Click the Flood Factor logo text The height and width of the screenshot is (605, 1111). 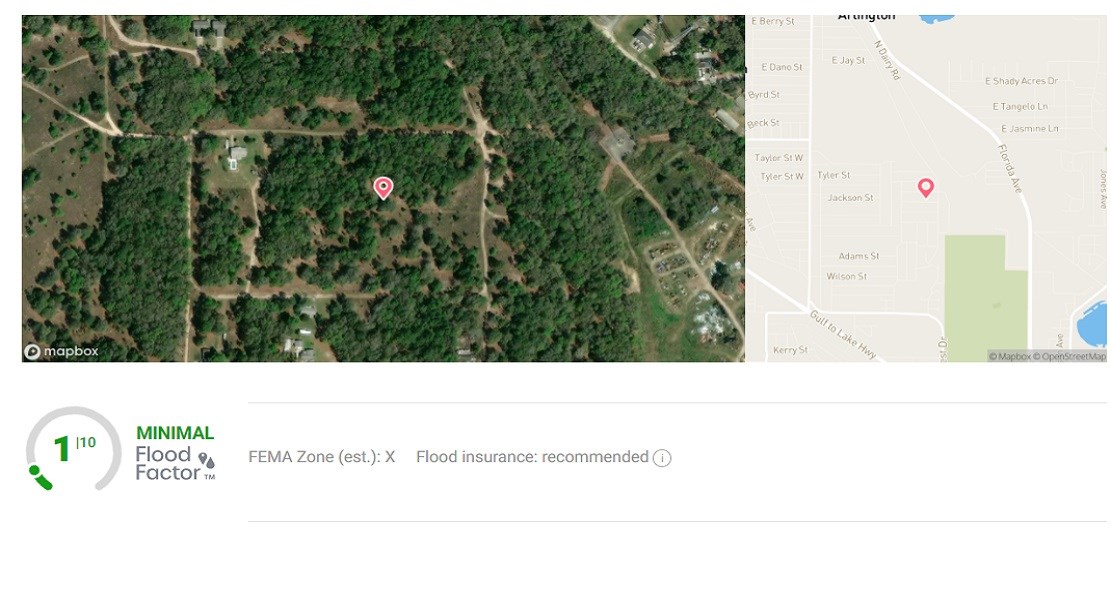pos(167,463)
